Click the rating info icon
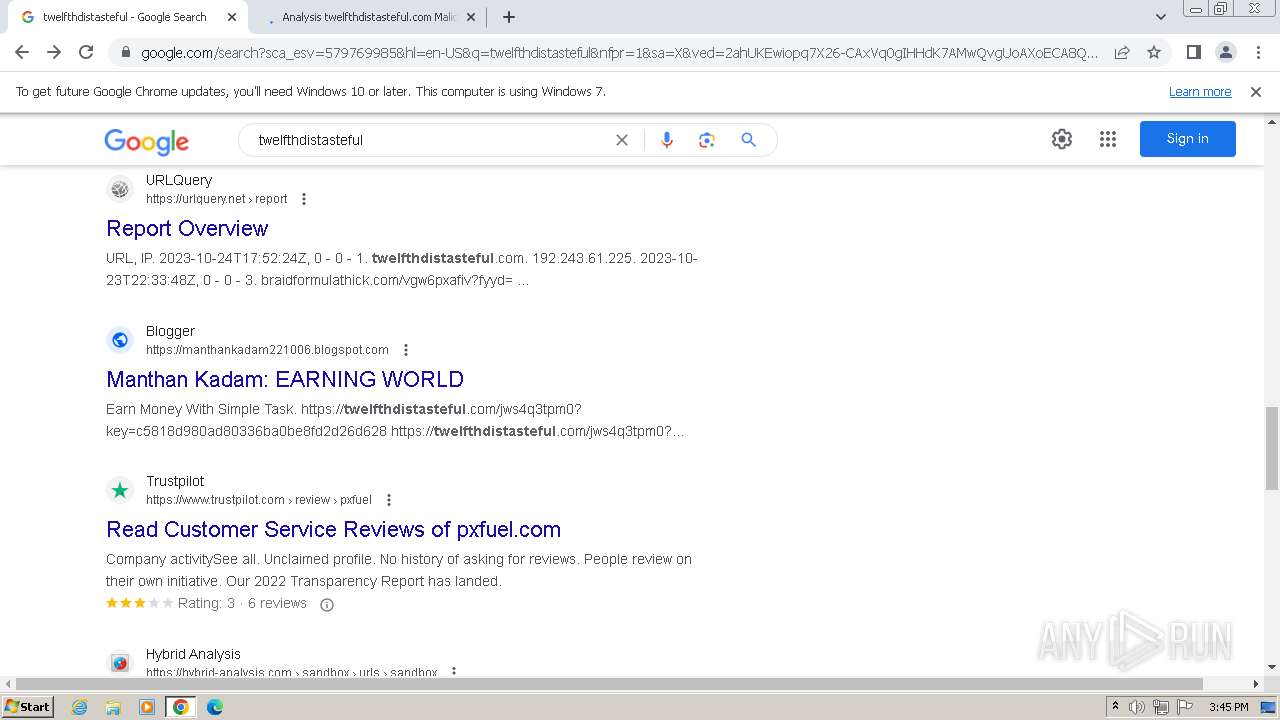The height and width of the screenshot is (720, 1280). point(326,604)
